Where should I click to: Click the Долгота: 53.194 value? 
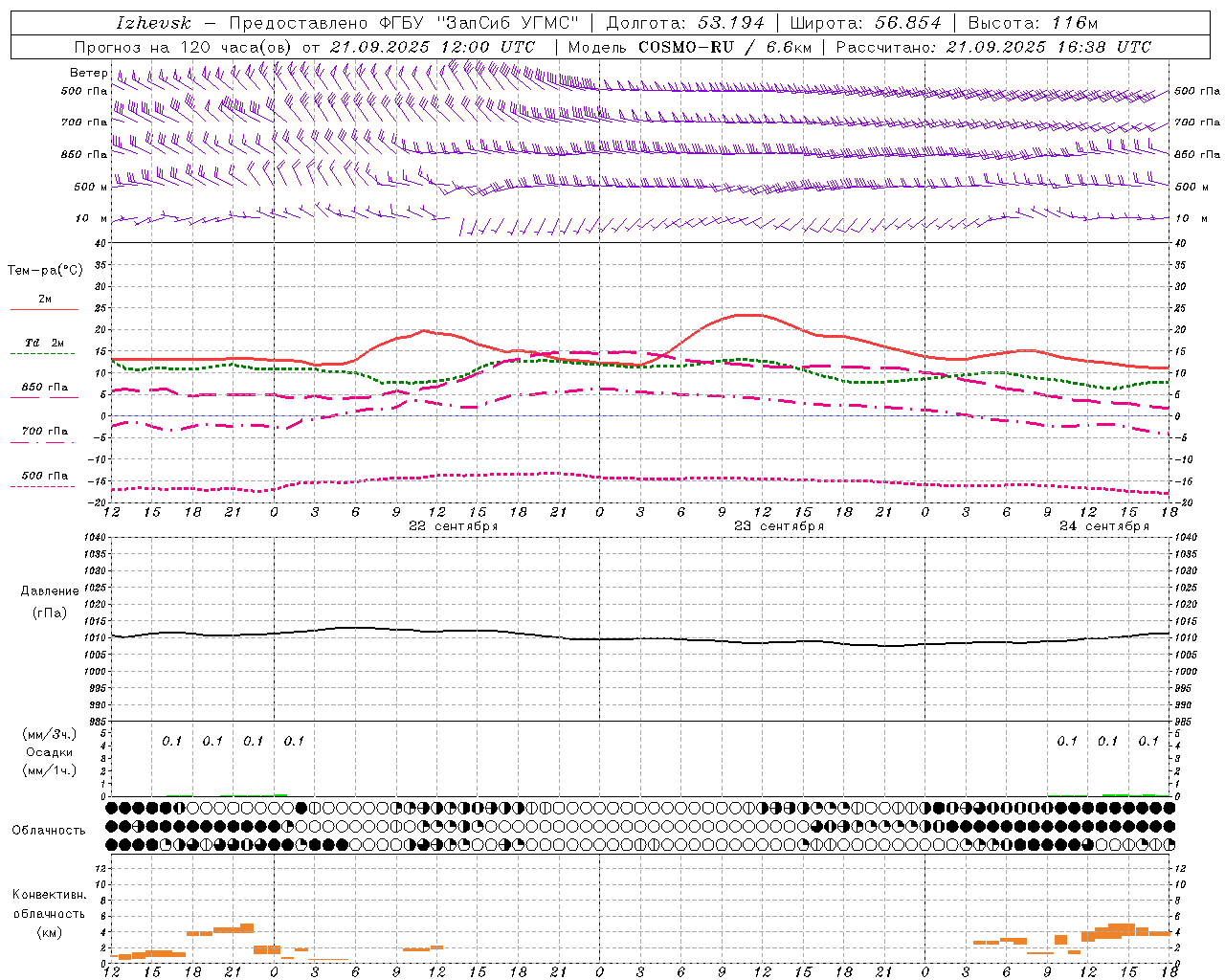(x=685, y=23)
